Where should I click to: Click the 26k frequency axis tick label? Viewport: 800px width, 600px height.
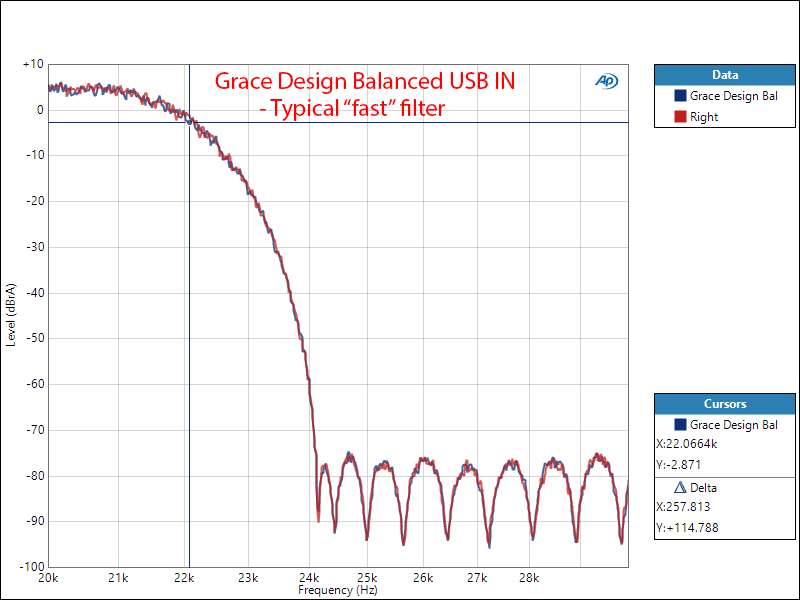pyautogui.click(x=423, y=578)
